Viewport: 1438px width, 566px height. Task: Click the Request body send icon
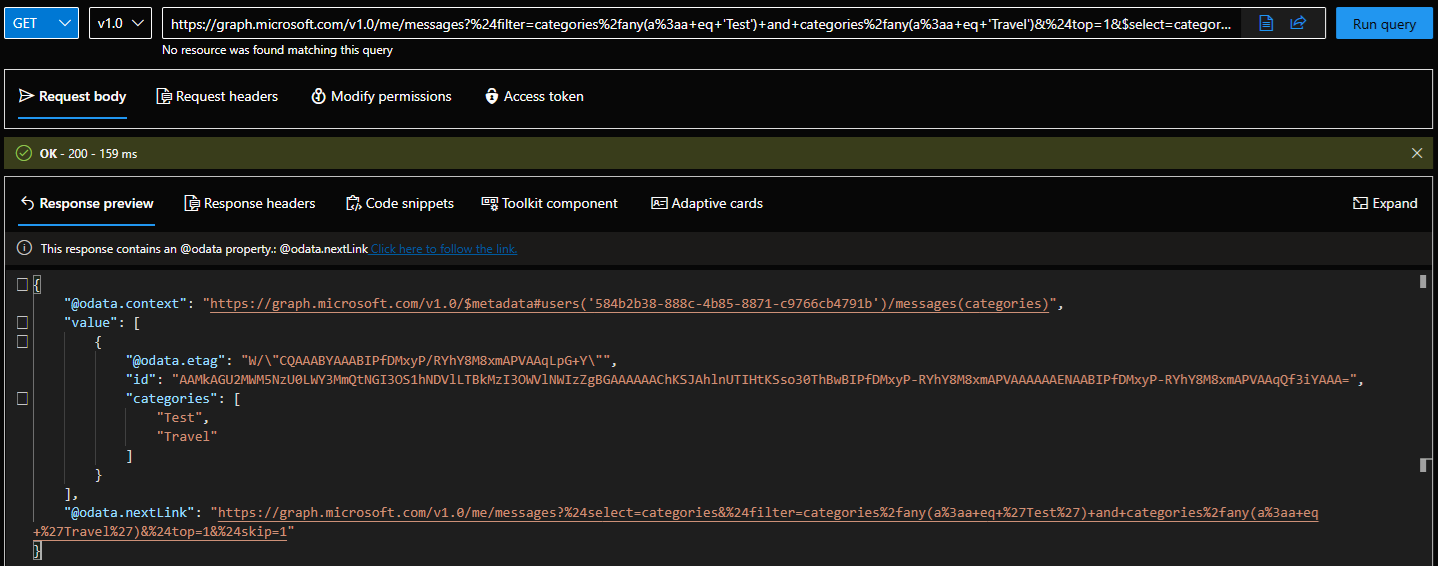click(x=27, y=97)
